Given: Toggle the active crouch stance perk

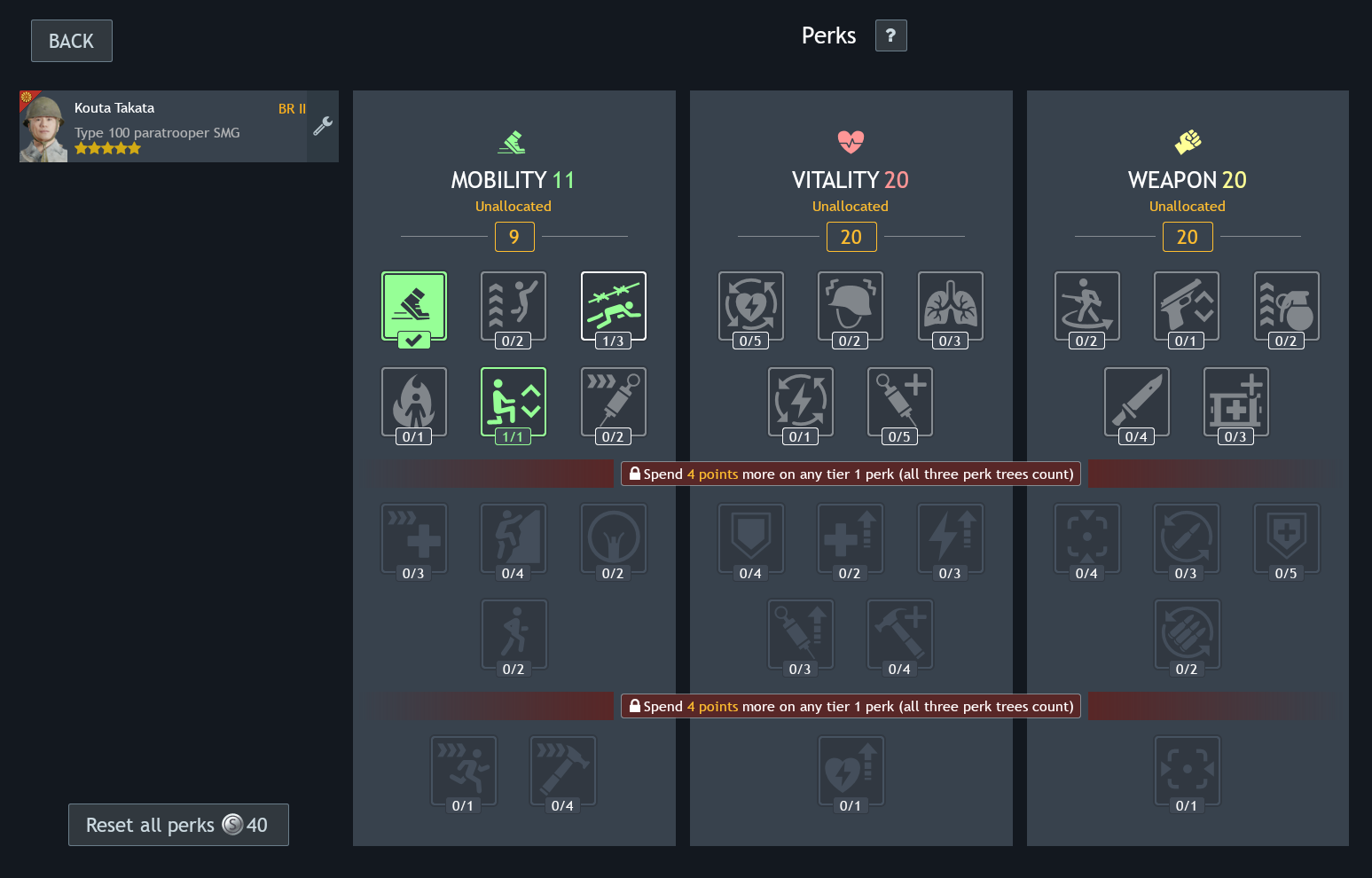Looking at the screenshot, I should click(513, 402).
